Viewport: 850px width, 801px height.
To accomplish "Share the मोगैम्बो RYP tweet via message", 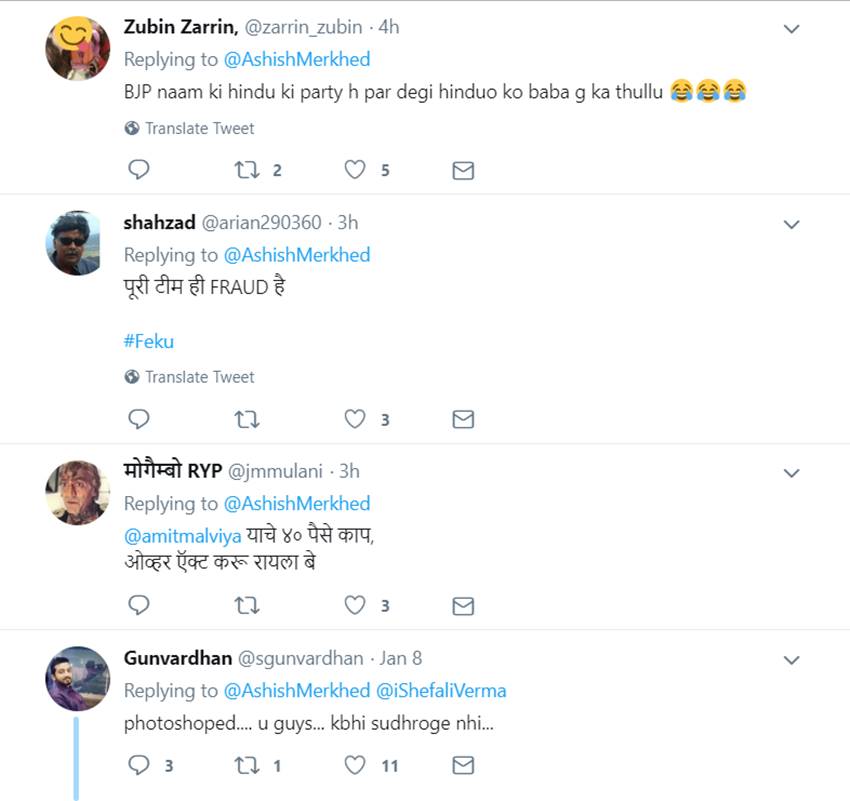I will [463, 605].
